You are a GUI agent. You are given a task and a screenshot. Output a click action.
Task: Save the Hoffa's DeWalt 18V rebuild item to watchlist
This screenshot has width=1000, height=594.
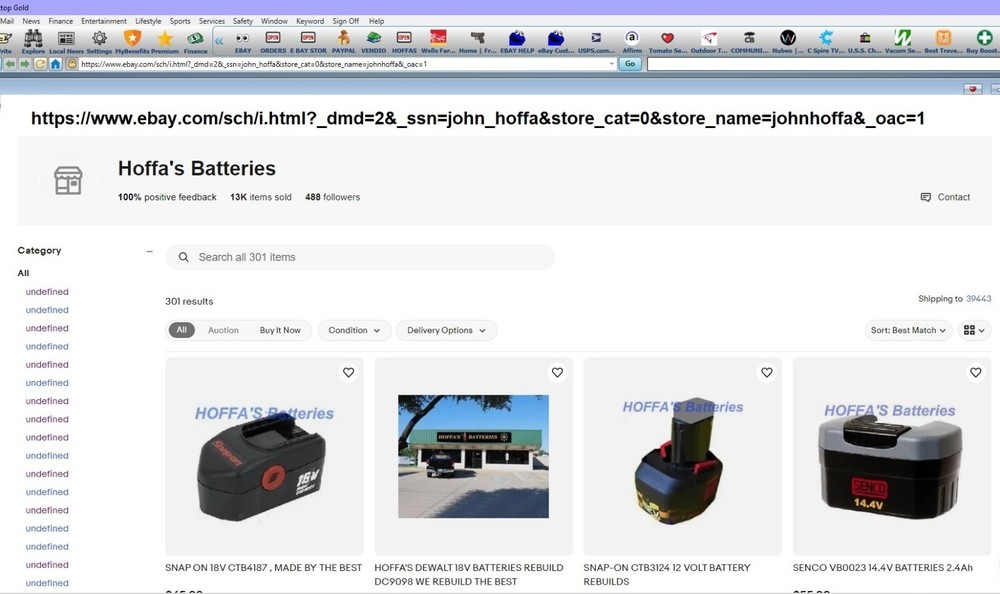(557, 373)
